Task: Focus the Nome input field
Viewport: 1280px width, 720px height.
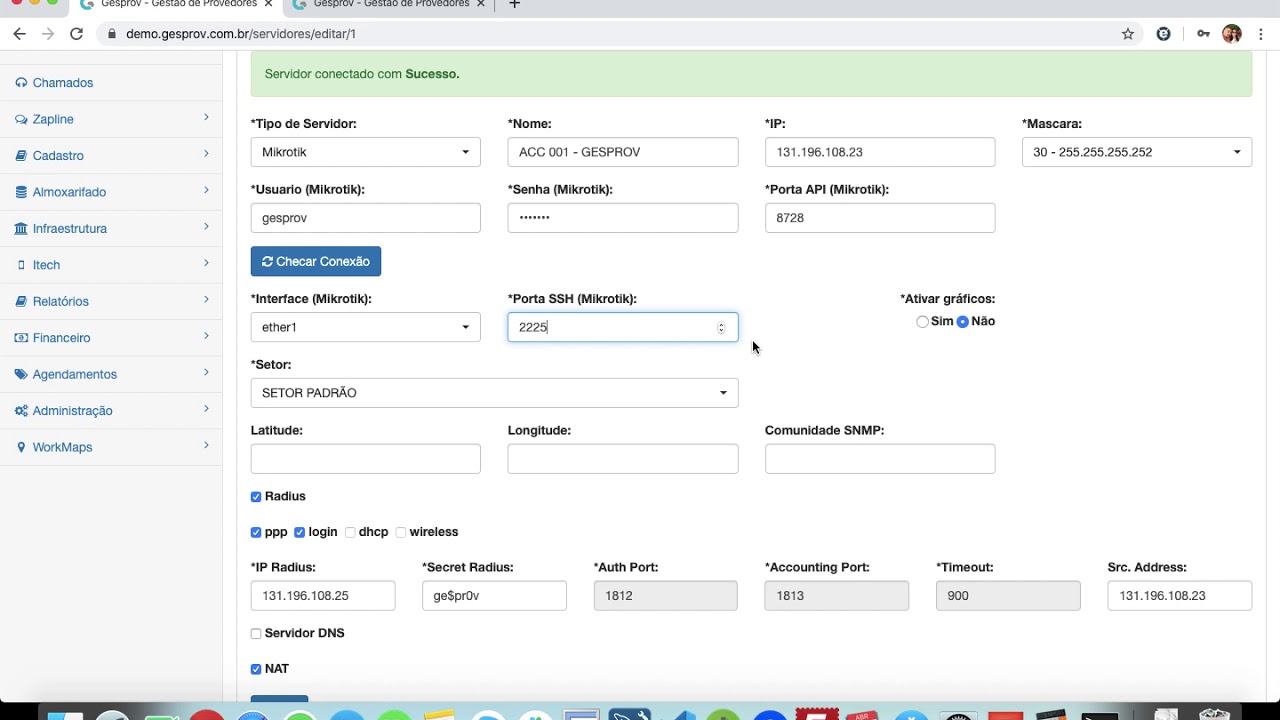Action: pos(623,152)
